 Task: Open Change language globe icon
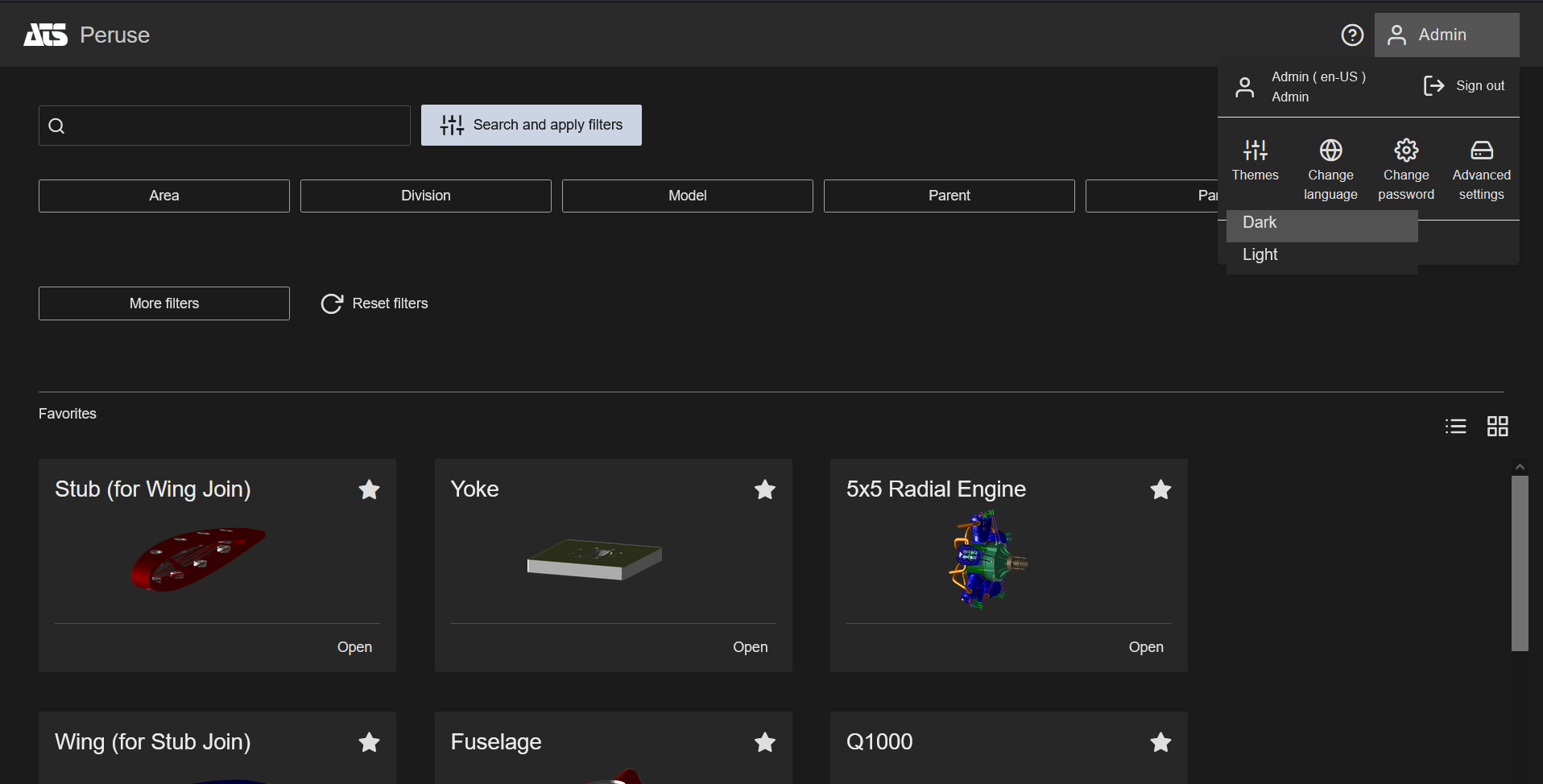point(1330,151)
